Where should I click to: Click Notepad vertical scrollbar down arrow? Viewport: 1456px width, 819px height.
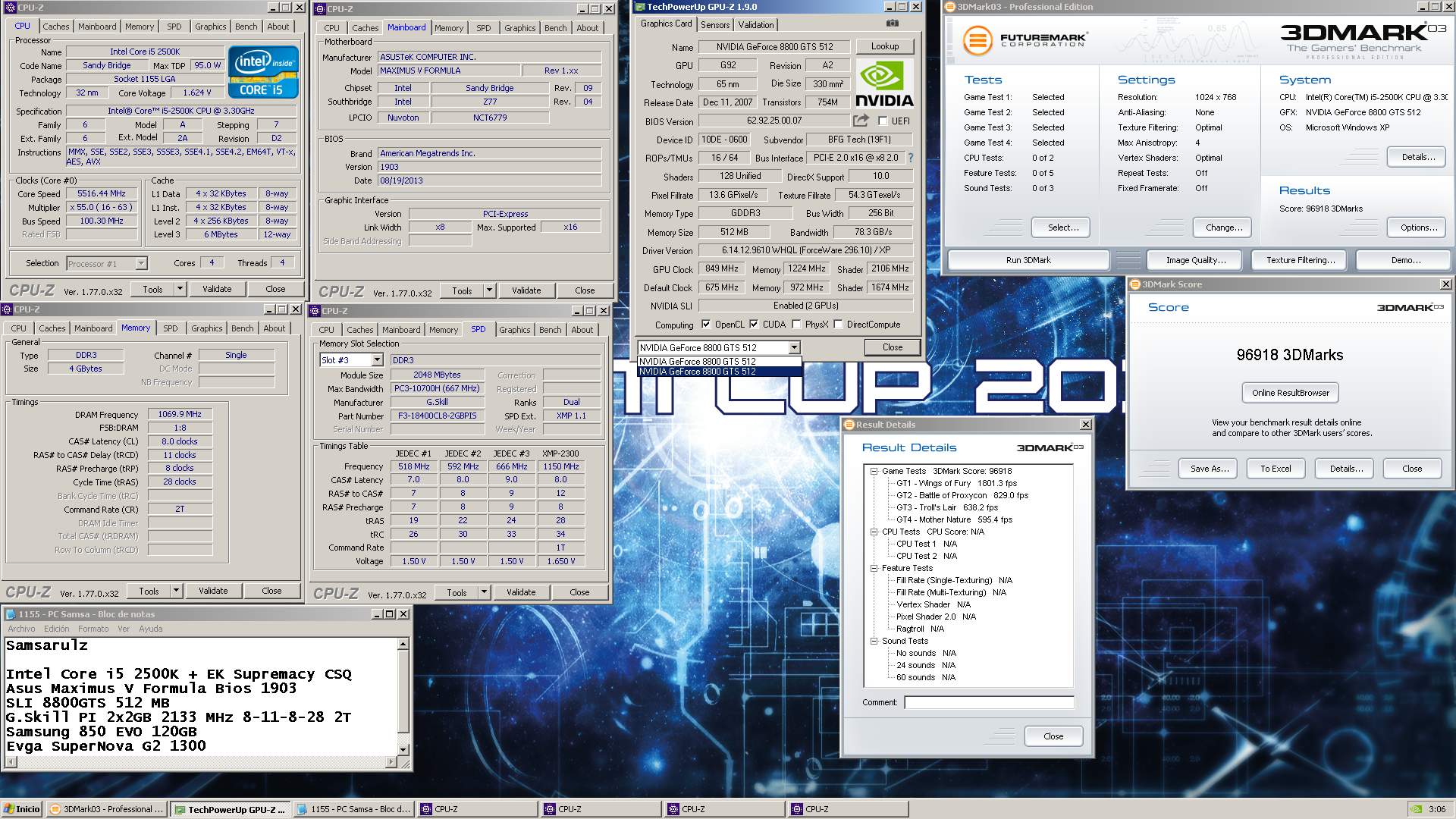click(x=403, y=749)
